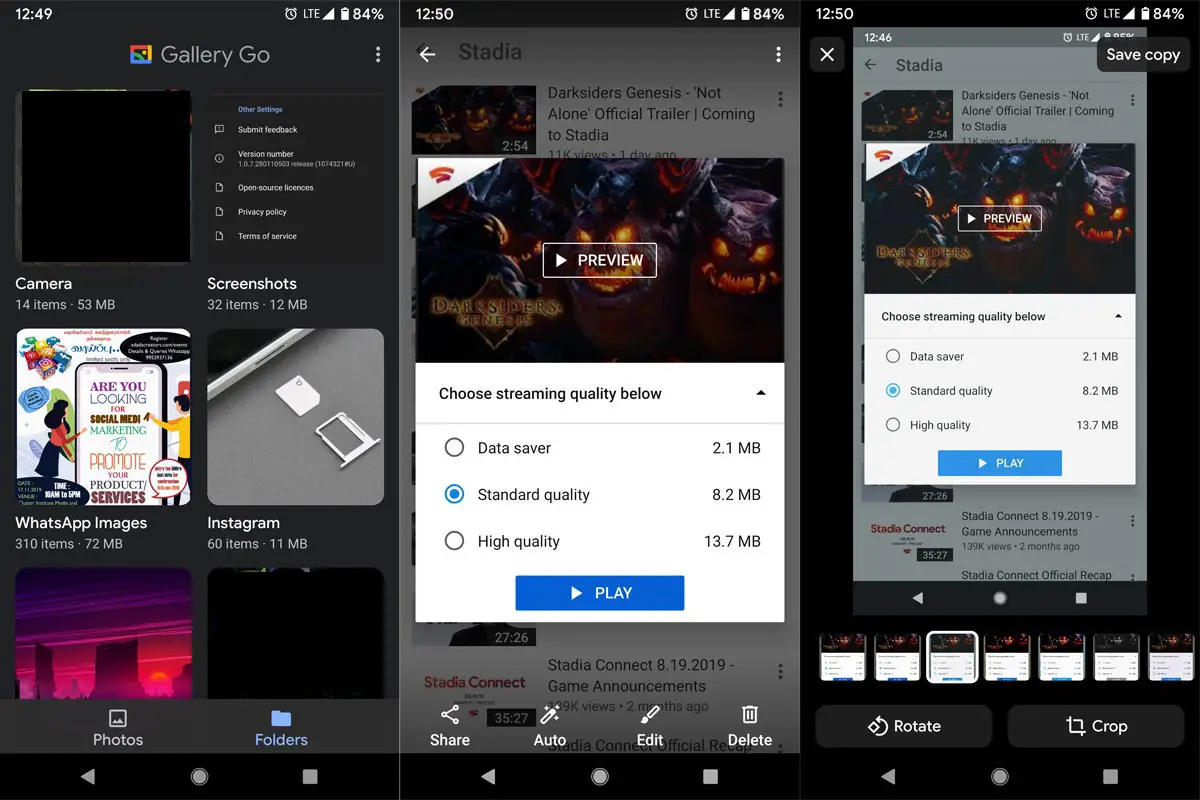Select the second filter thumbnail

point(897,657)
